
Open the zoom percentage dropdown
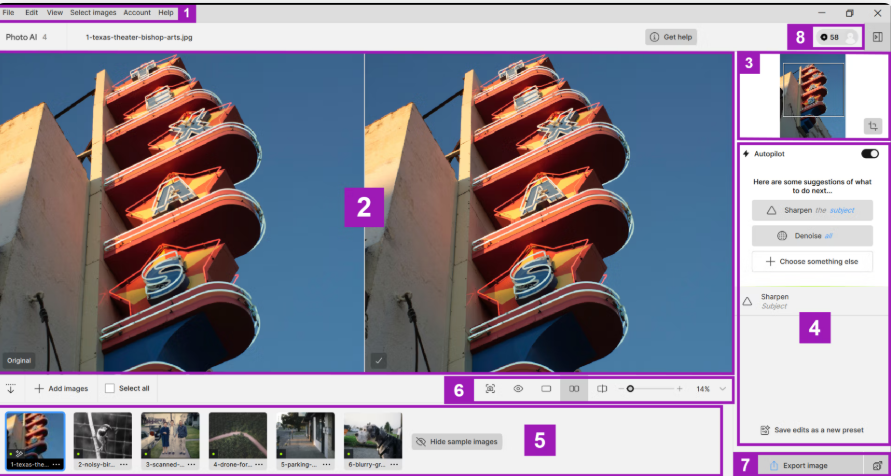[x=722, y=388]
